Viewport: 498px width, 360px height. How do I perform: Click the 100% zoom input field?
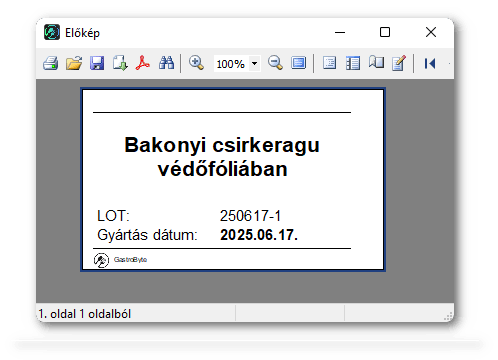tap(231, 64)
